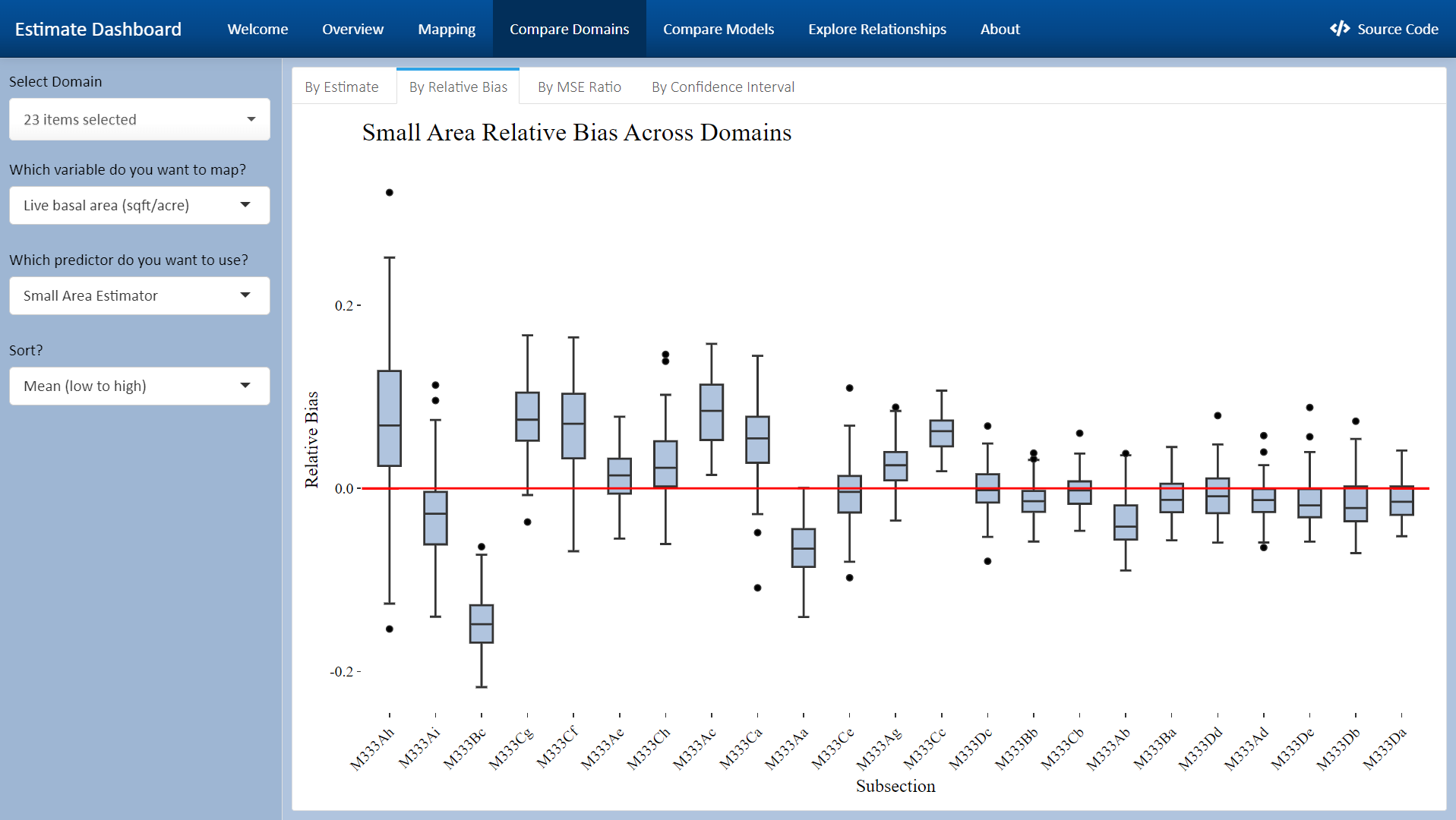1456x820 pixels.
Task: Open the Overview page
Action: [352, 29]
